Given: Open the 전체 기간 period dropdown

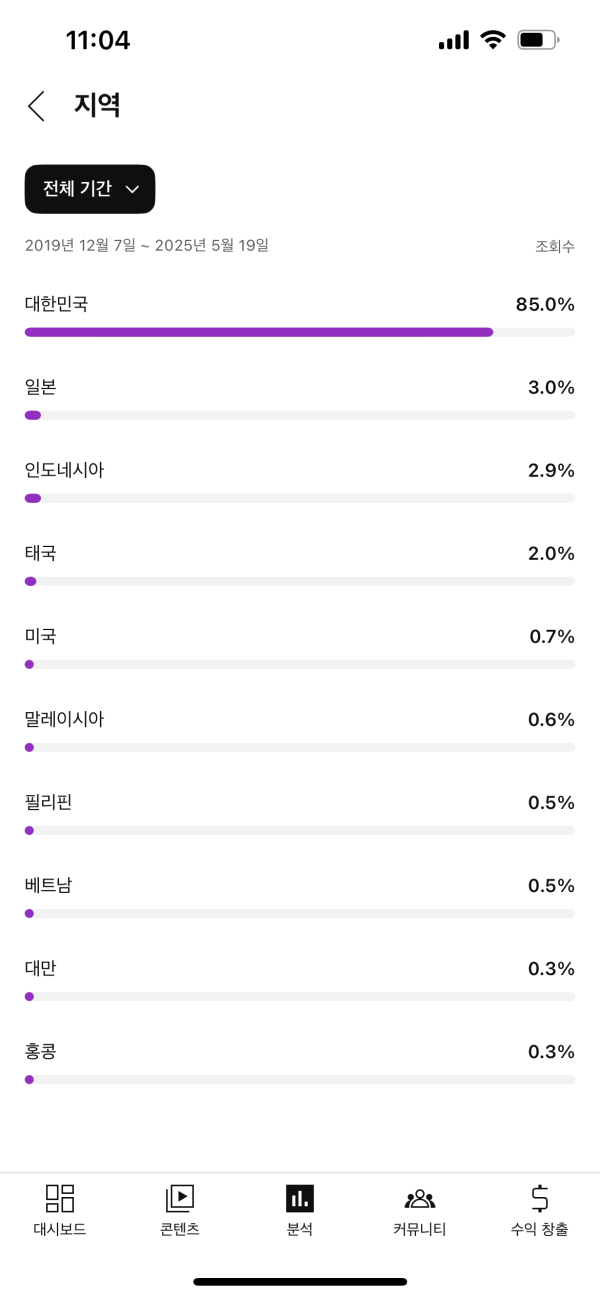Looking at the screenshot, I should pos(90,189).
